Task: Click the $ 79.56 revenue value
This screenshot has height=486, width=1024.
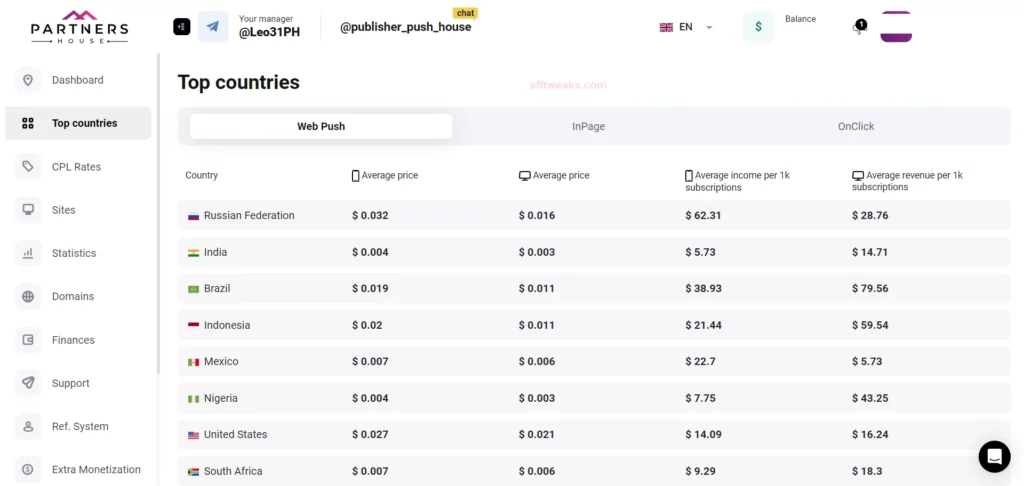Action: pos(870,289)
